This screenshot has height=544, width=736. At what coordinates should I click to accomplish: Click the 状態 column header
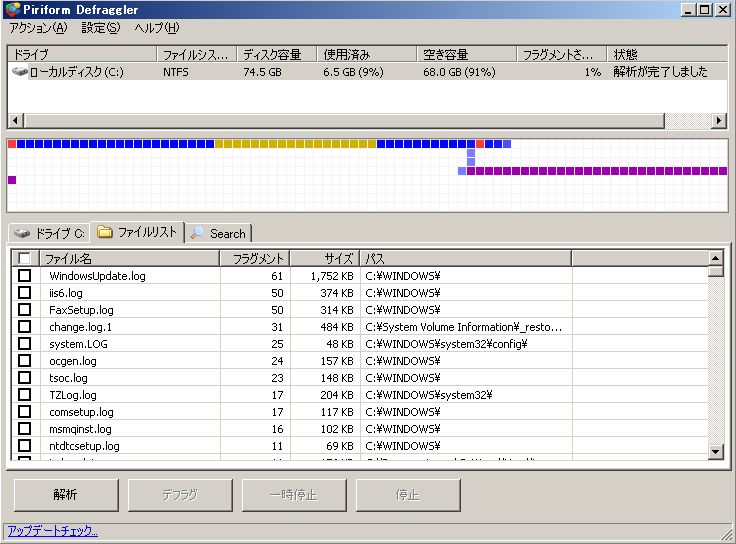[x=667, y=54]
